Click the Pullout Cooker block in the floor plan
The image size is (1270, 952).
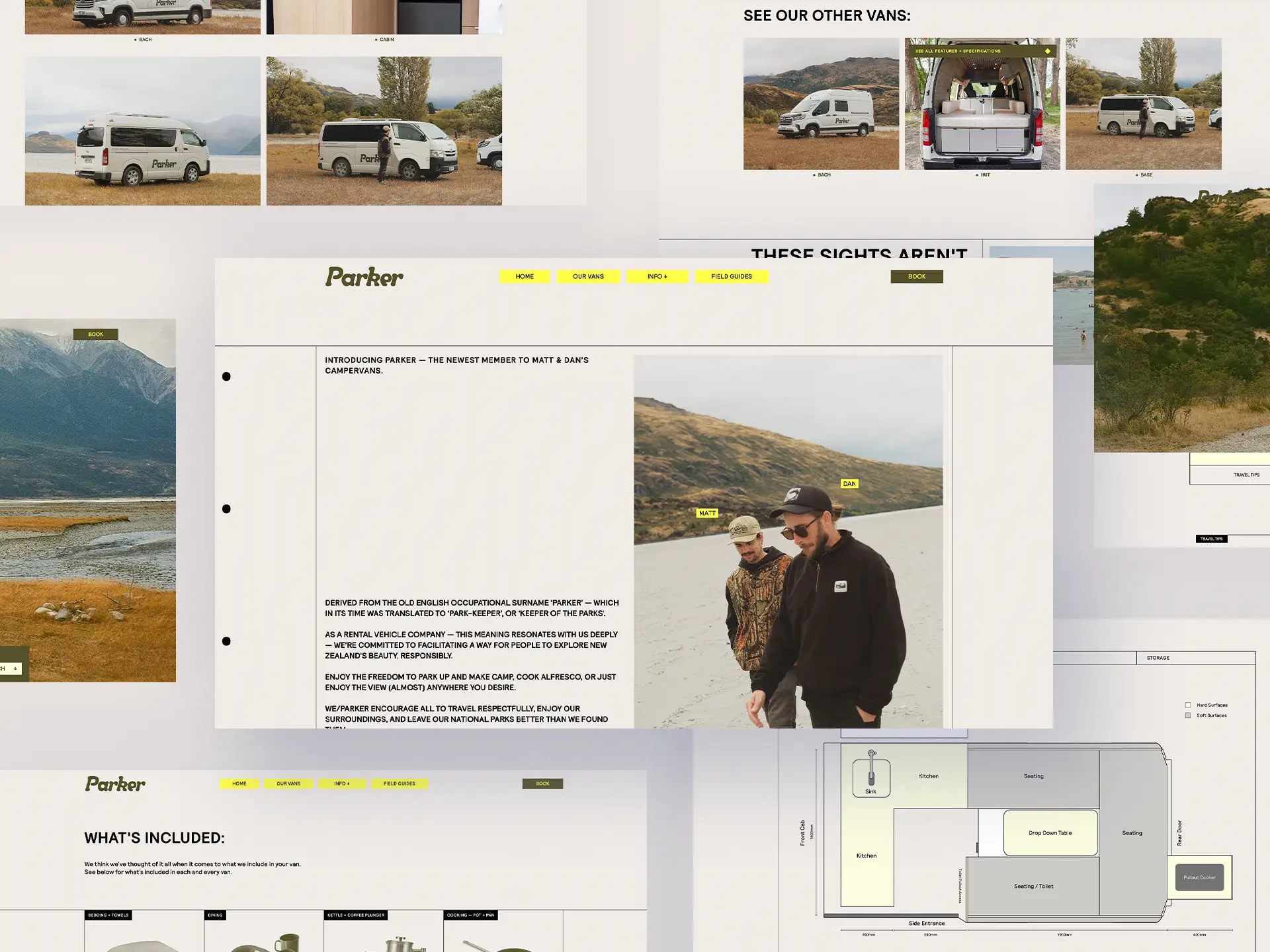[1199, 877]
